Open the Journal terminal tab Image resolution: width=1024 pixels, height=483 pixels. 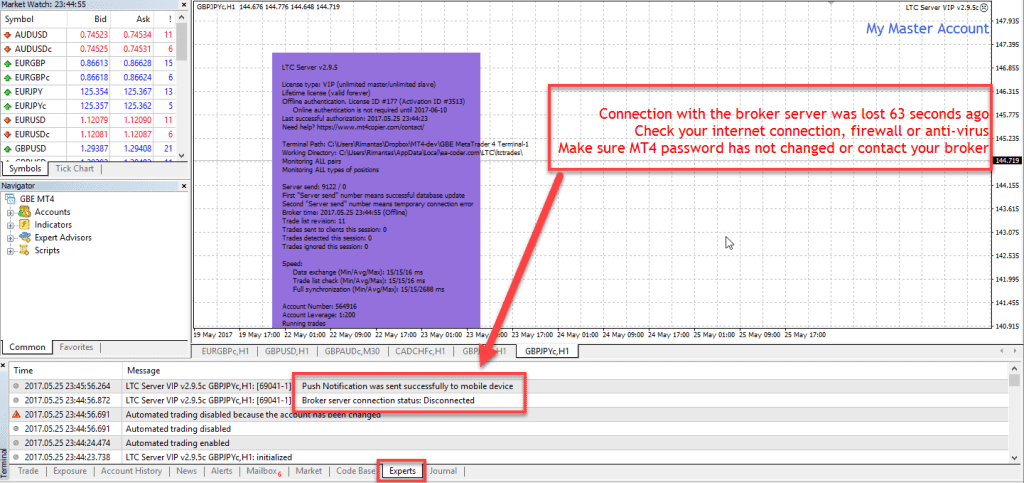coord(443,471)
